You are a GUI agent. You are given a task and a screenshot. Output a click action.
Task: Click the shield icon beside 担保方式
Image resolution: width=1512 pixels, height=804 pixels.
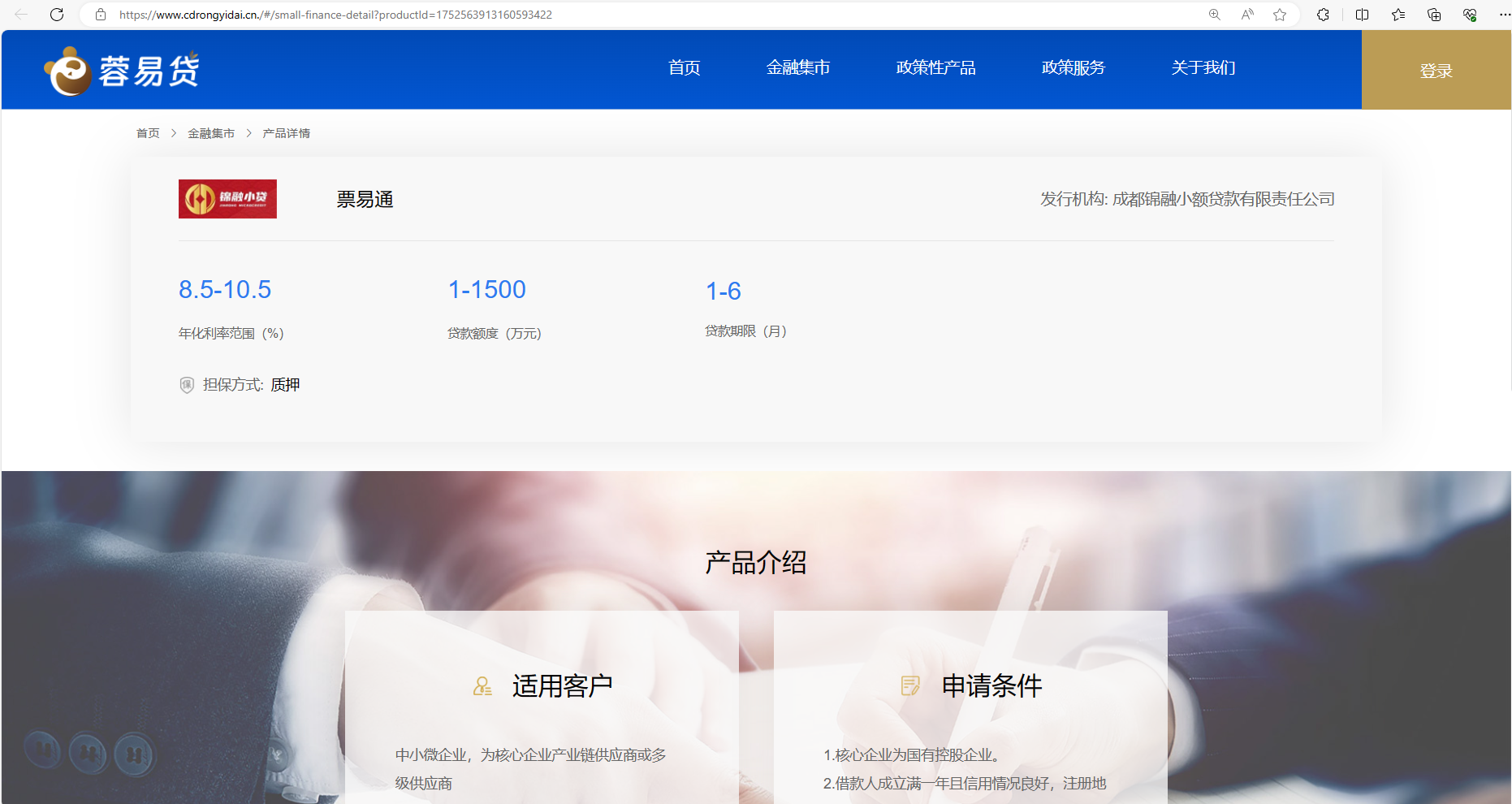pos(187,384)
